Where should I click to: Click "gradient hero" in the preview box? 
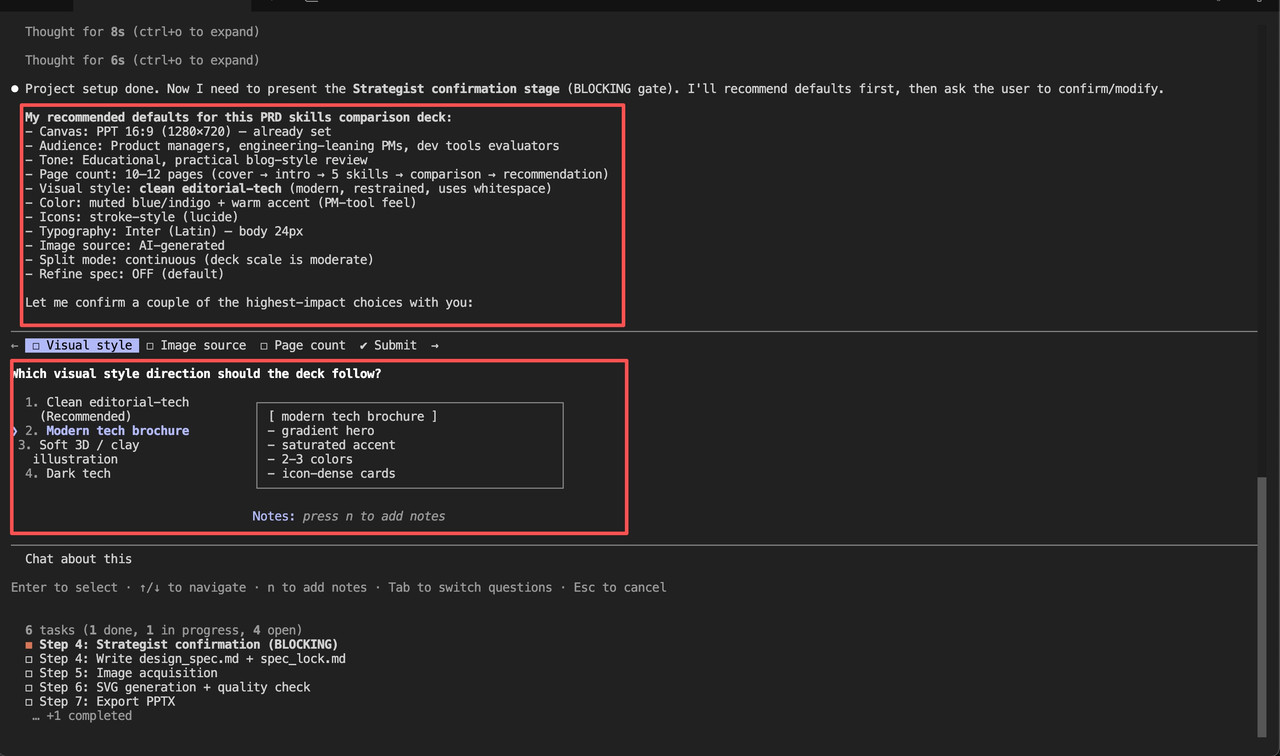(321, 431)
